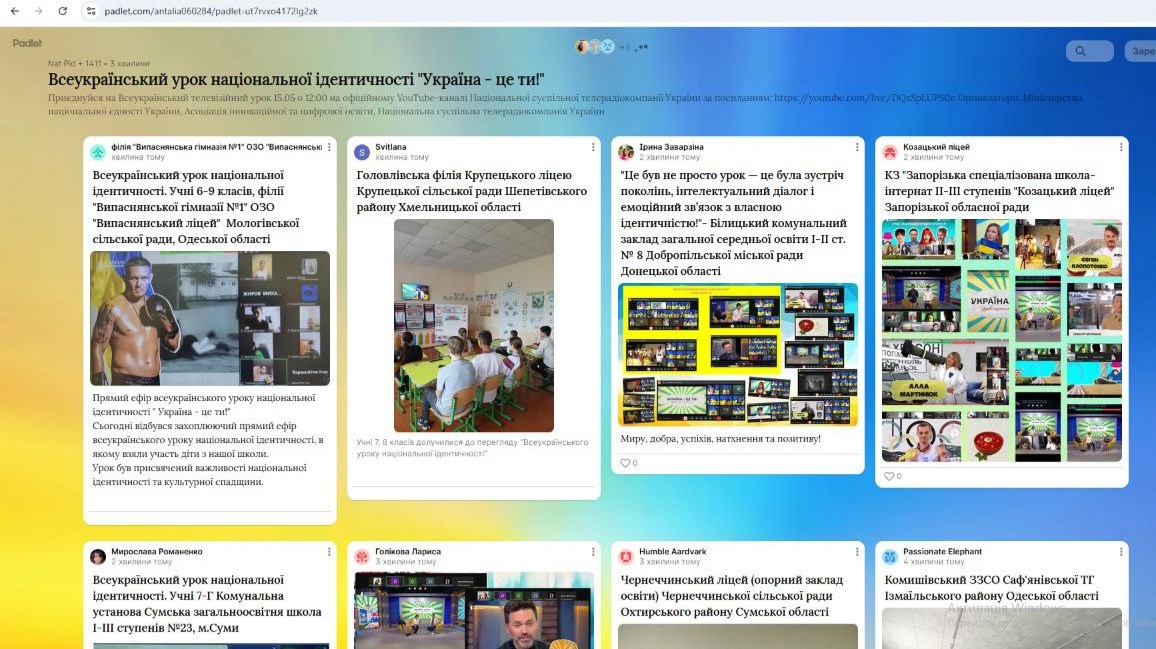
Task: Toggle heart like on Козацький ліцей post
Action: tap(889, 476)
